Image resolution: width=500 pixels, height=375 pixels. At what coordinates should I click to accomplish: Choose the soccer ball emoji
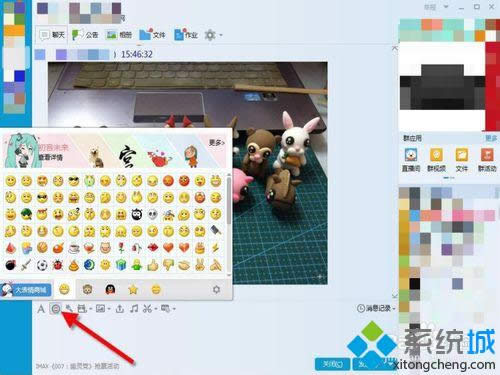tap(42, 265)
